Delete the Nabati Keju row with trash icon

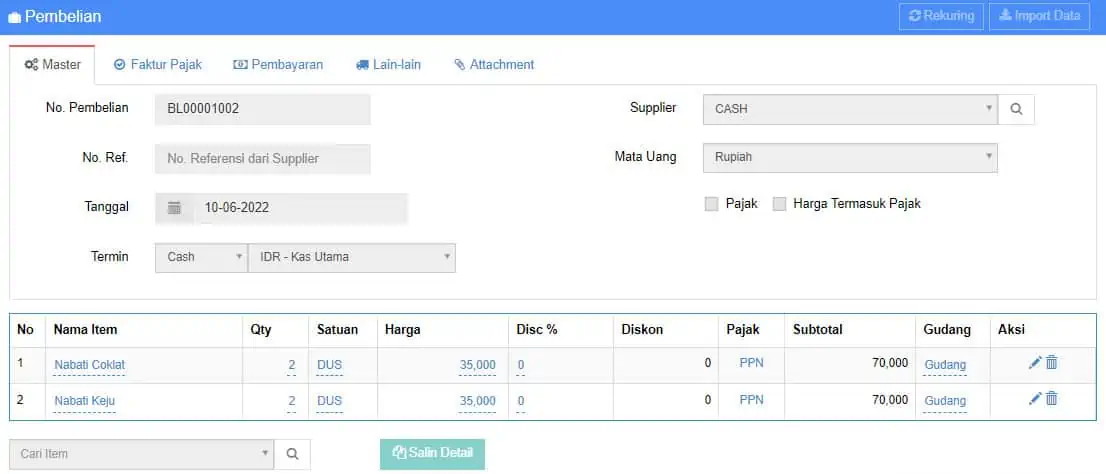point(1052,399)
